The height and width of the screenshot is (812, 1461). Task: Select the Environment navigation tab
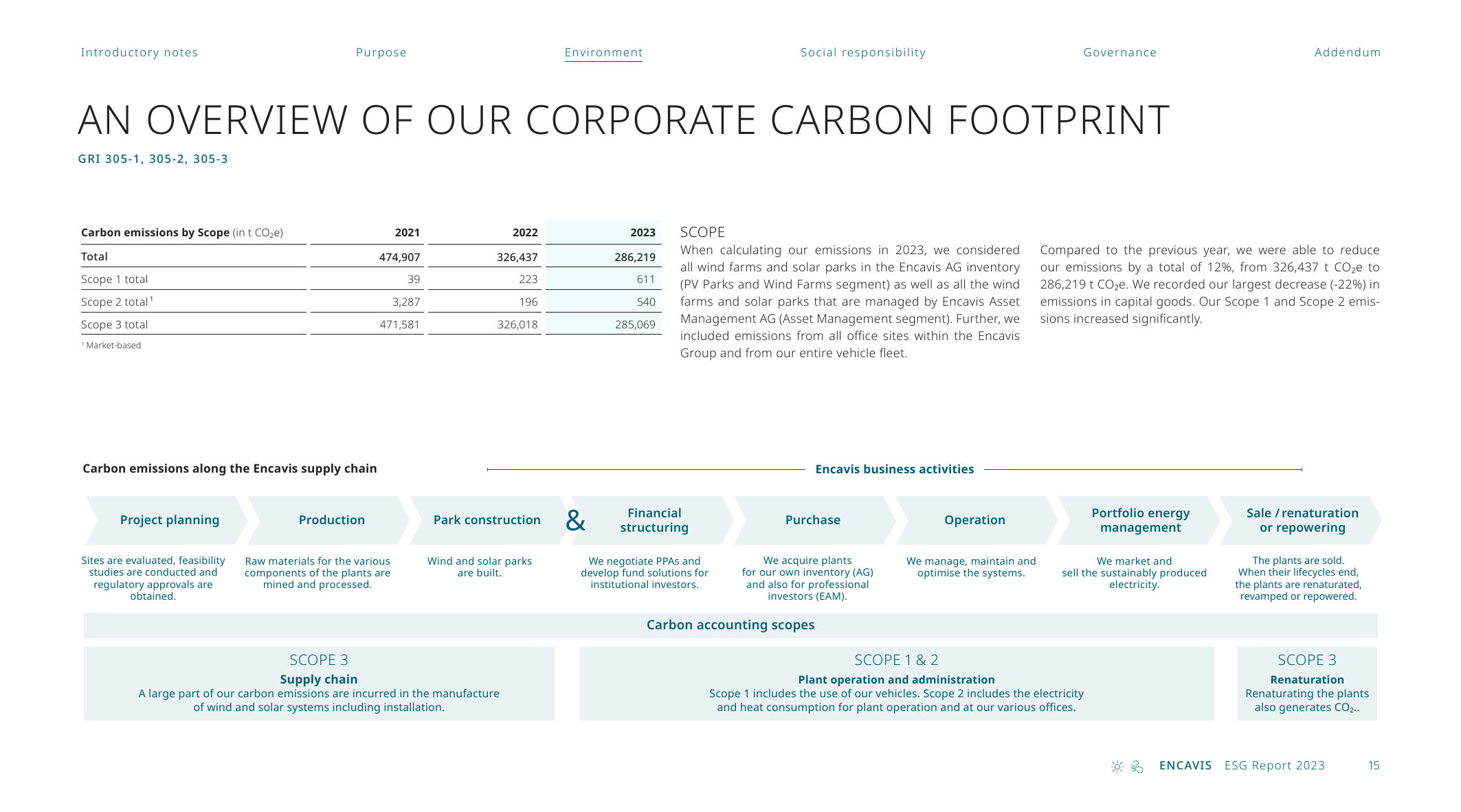tap(603, 52)
